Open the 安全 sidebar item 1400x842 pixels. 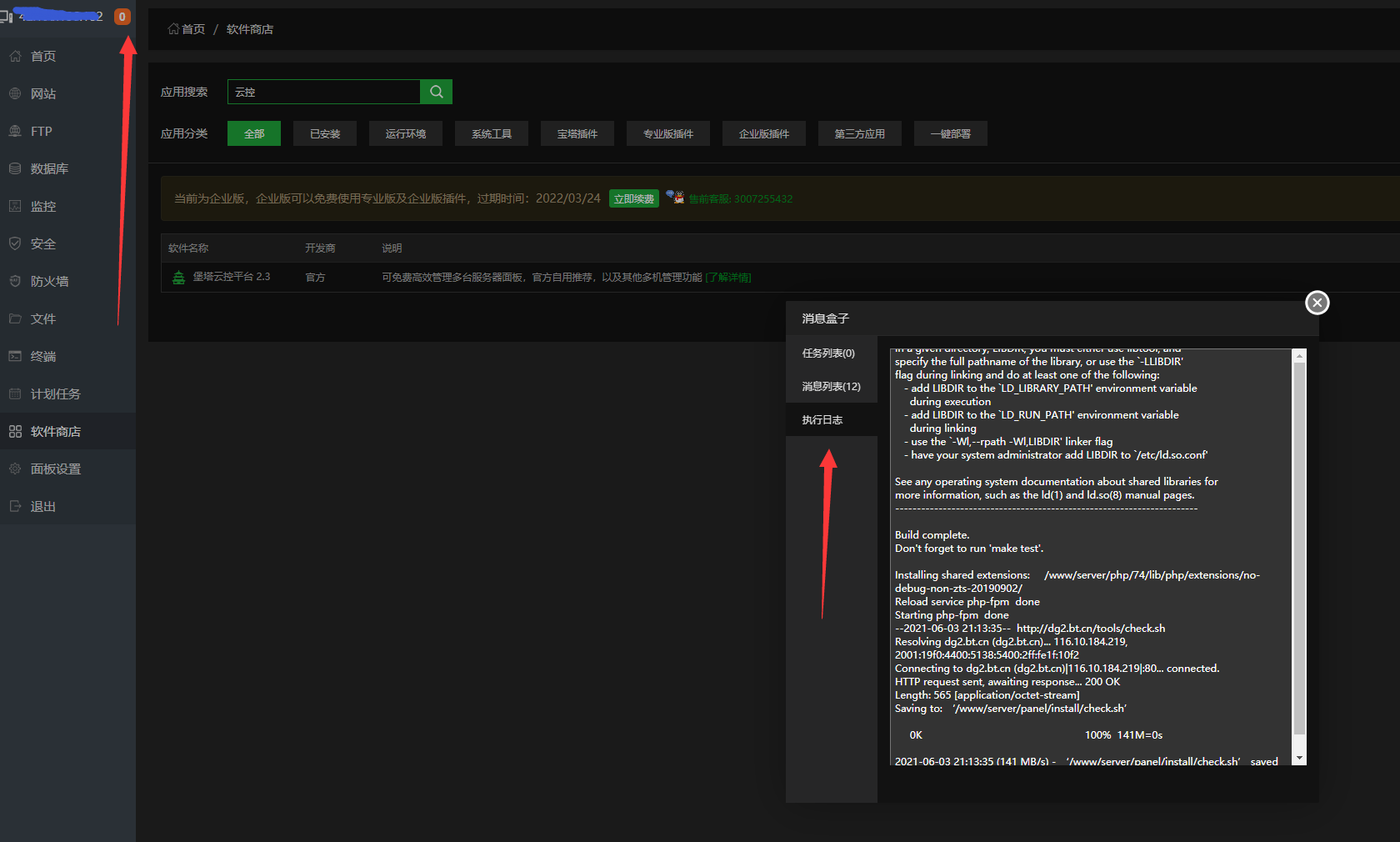67,243
